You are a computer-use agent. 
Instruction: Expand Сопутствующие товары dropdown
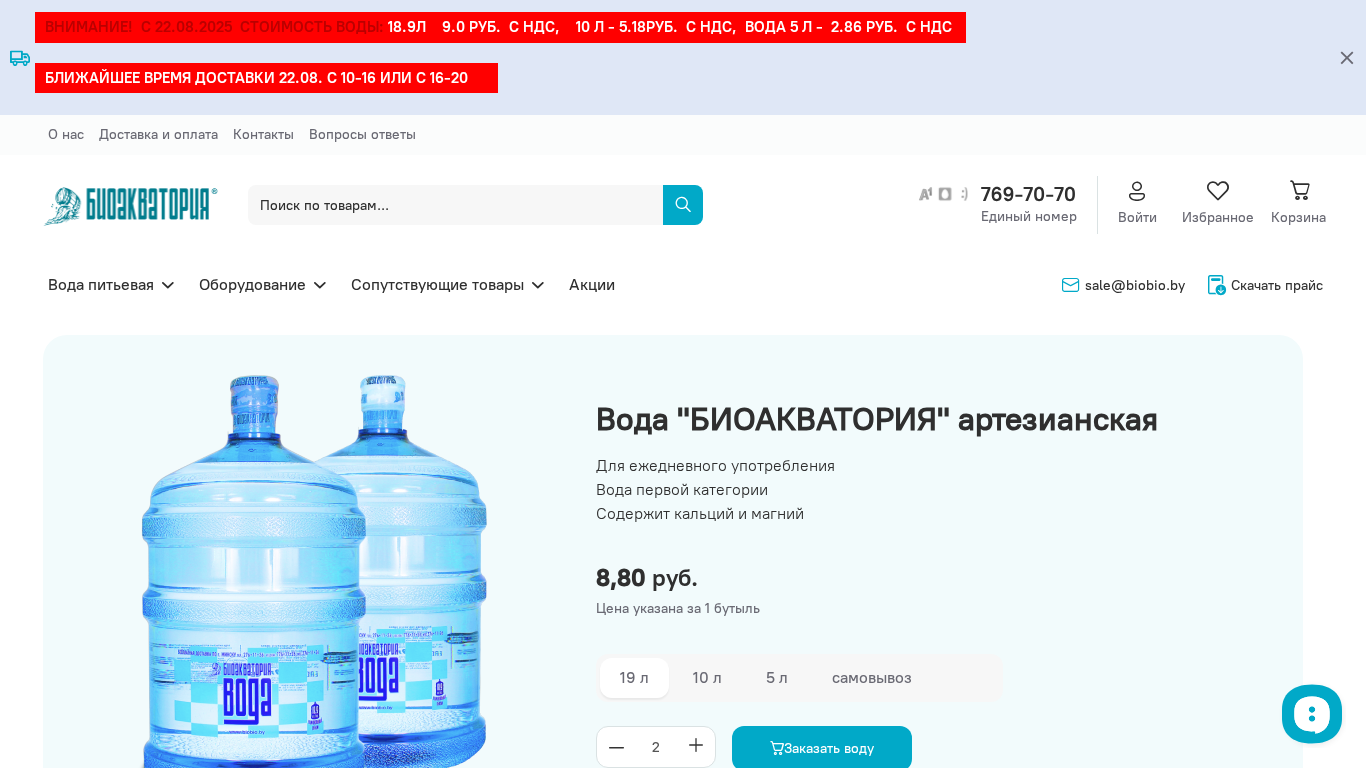tap(448, 285)
